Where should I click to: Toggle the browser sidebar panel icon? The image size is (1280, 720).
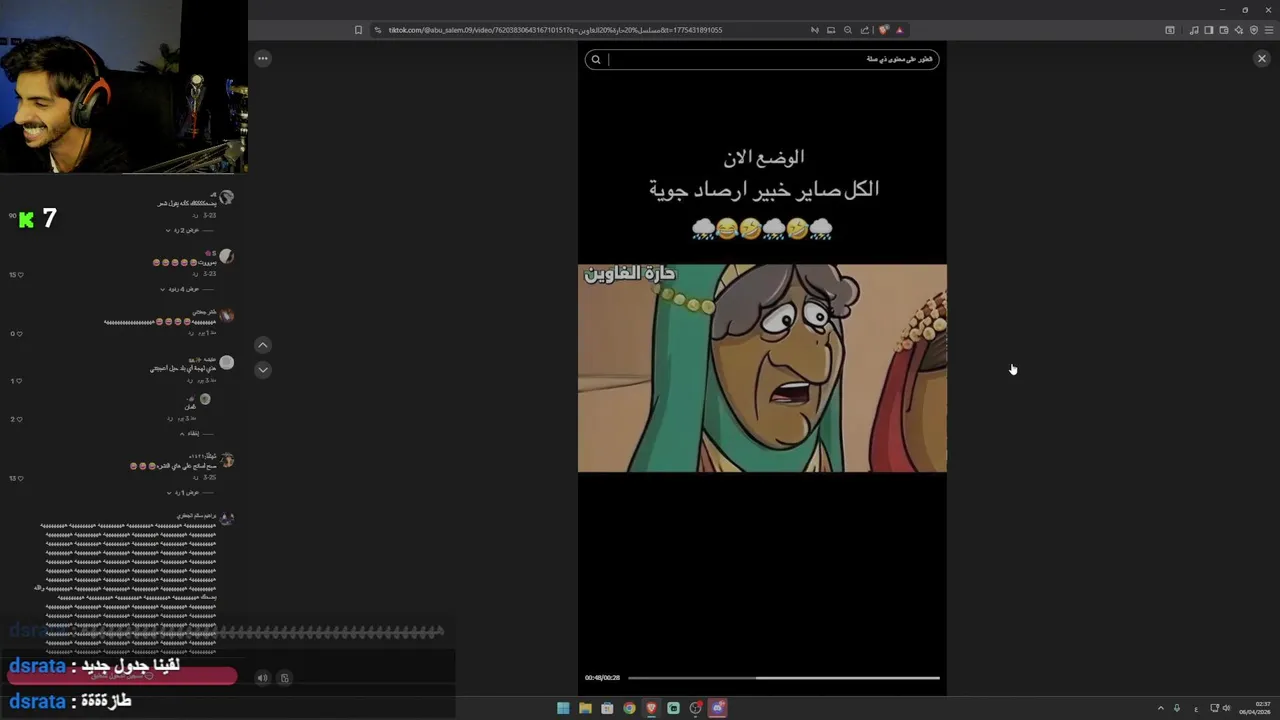1208,30
